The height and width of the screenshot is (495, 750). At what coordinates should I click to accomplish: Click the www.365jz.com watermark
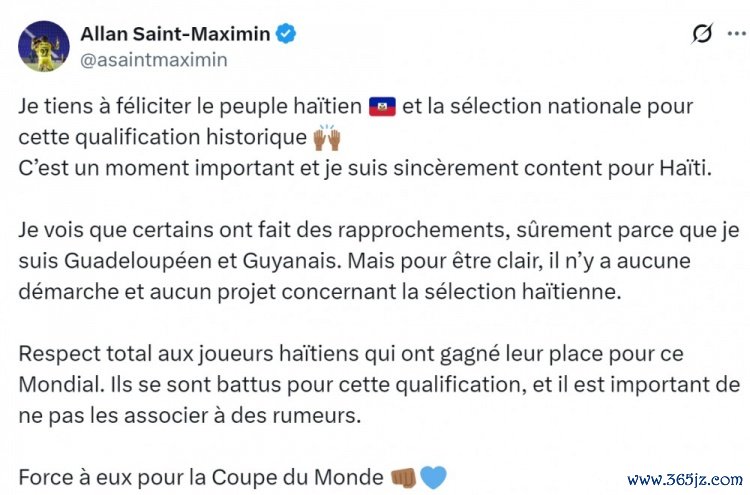(x=682, y=477)
